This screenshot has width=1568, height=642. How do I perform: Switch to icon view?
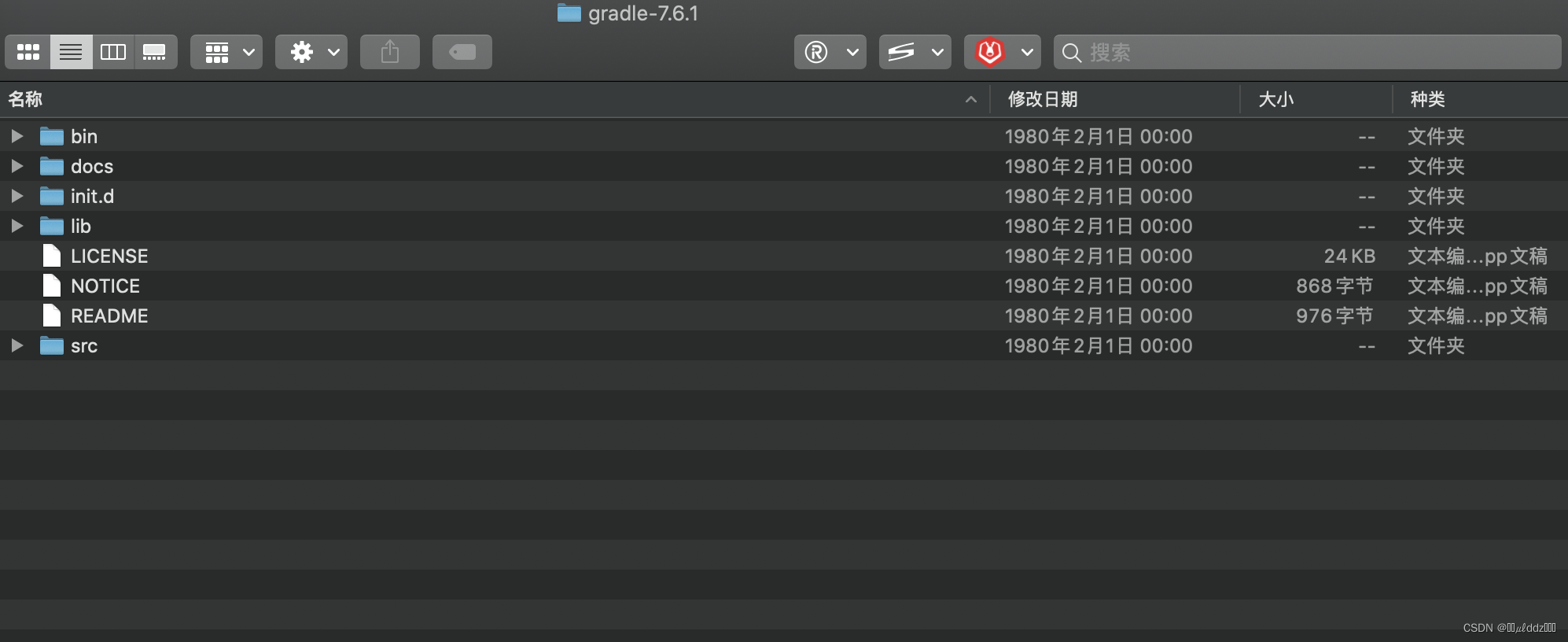(x=28, y=52)
